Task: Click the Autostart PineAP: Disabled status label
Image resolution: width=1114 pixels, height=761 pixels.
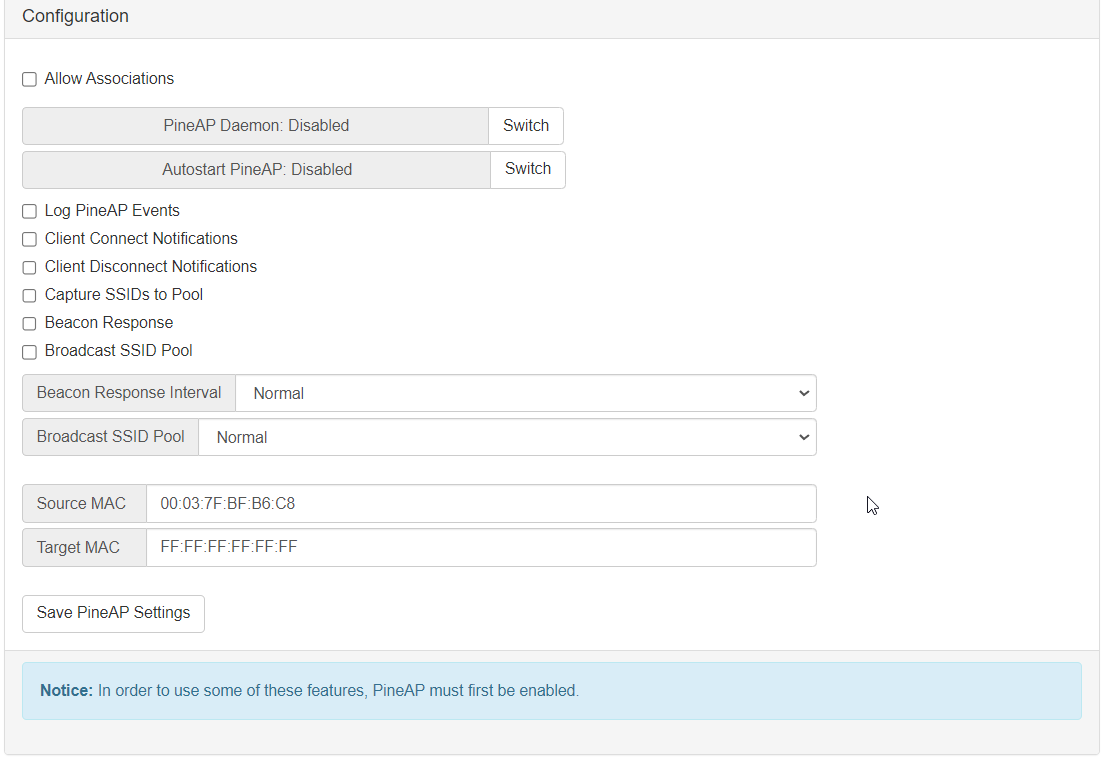Action: click(256, 169)
